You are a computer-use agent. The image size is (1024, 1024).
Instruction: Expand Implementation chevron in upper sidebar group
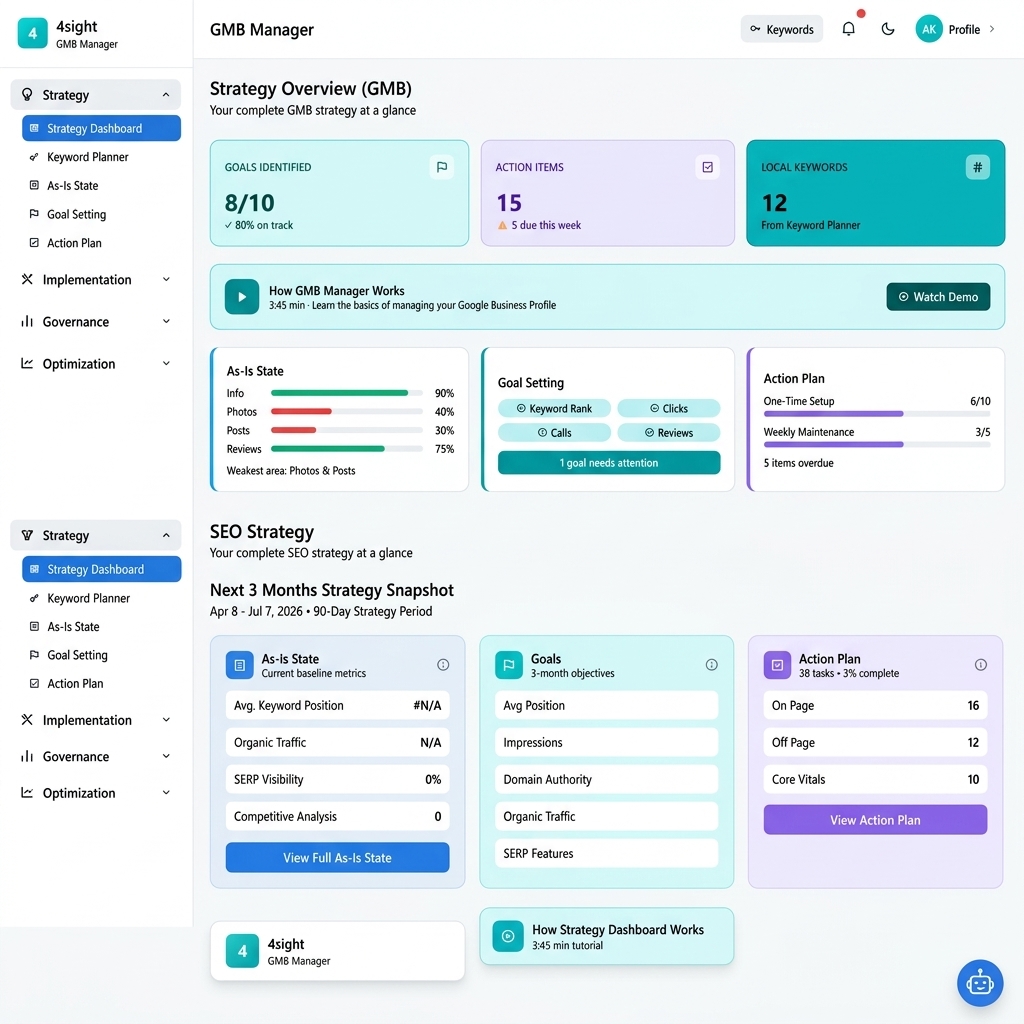pos(166,280)
